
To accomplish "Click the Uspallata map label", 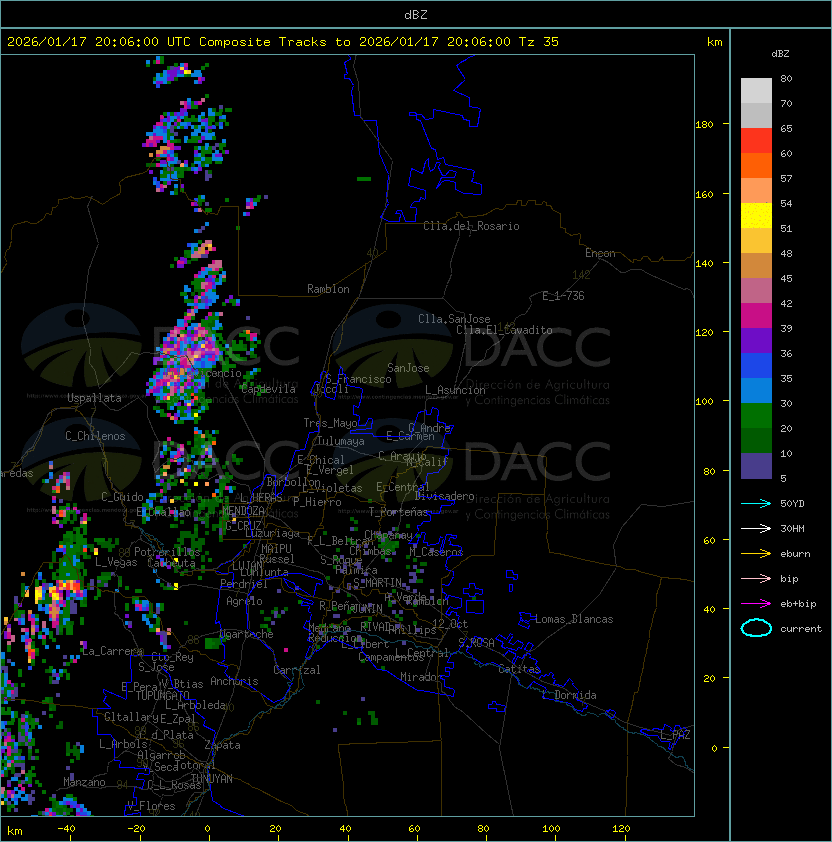I will [x=94, y=398].
